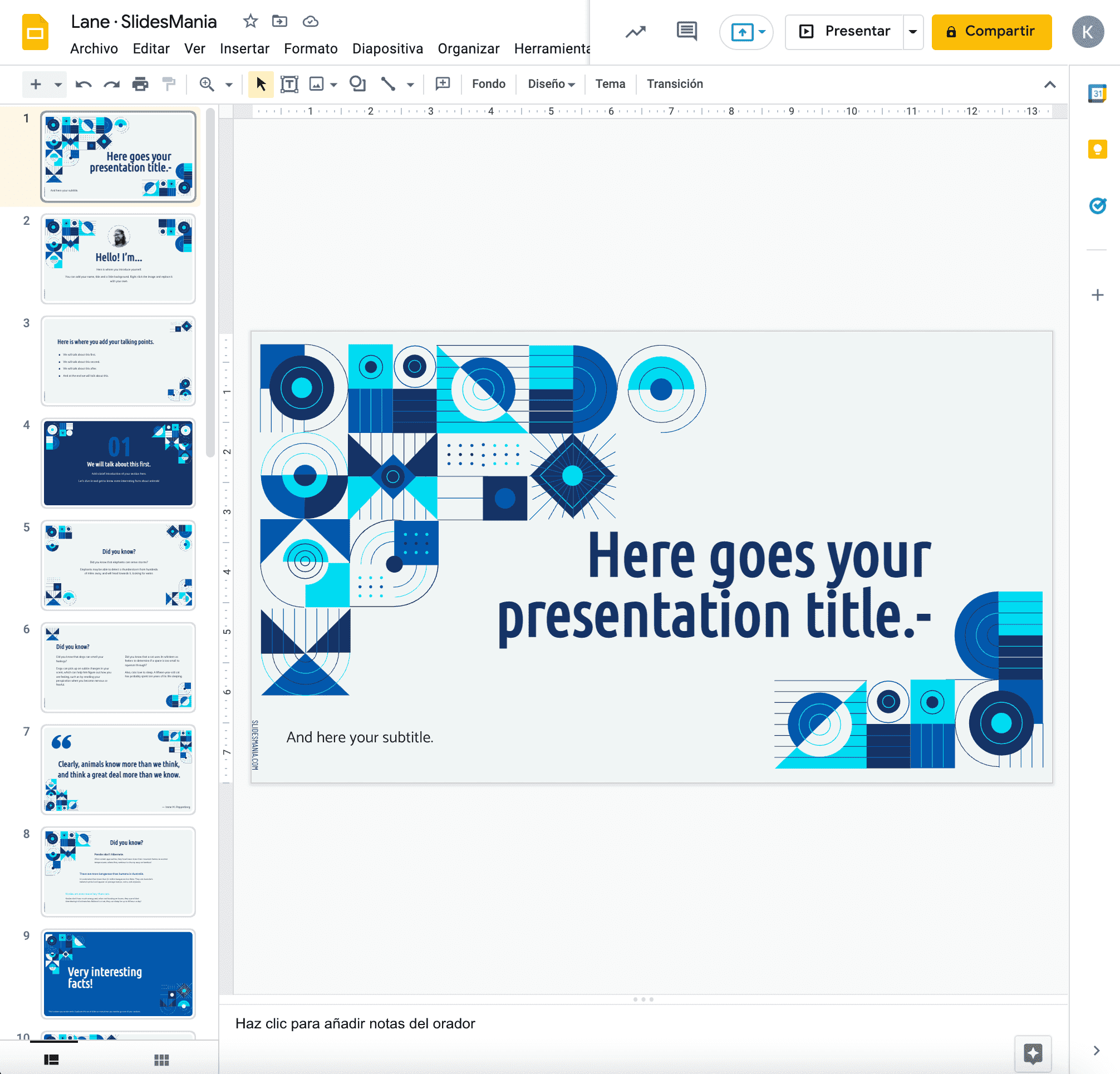
Task: Open the Insertar menu
Action: pyautogui.click(x=244, y=48)
